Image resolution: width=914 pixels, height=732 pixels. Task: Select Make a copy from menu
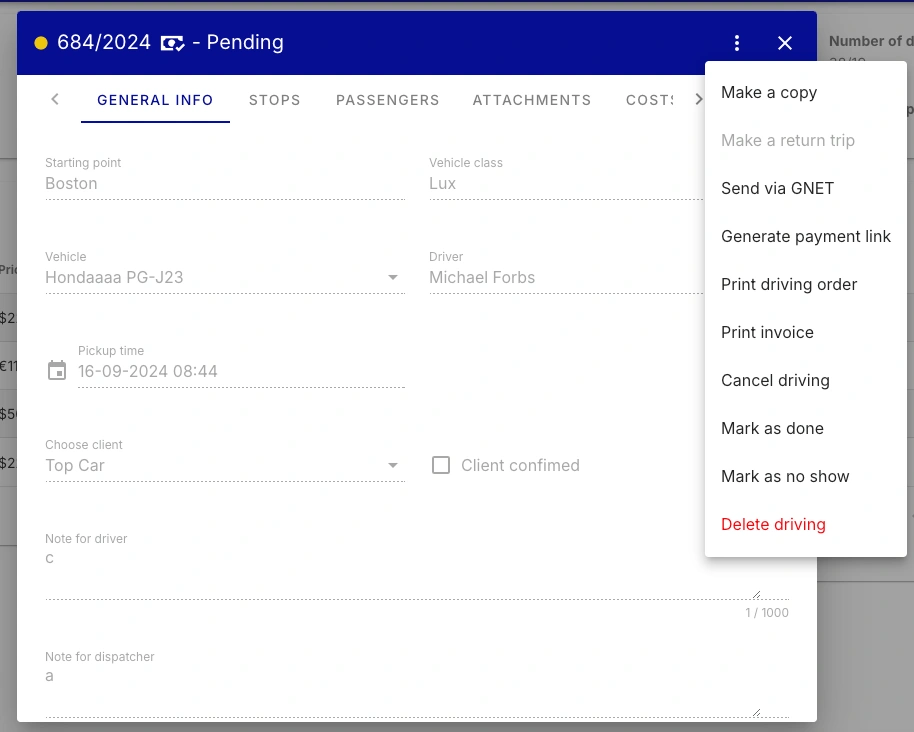coord(769,92)
